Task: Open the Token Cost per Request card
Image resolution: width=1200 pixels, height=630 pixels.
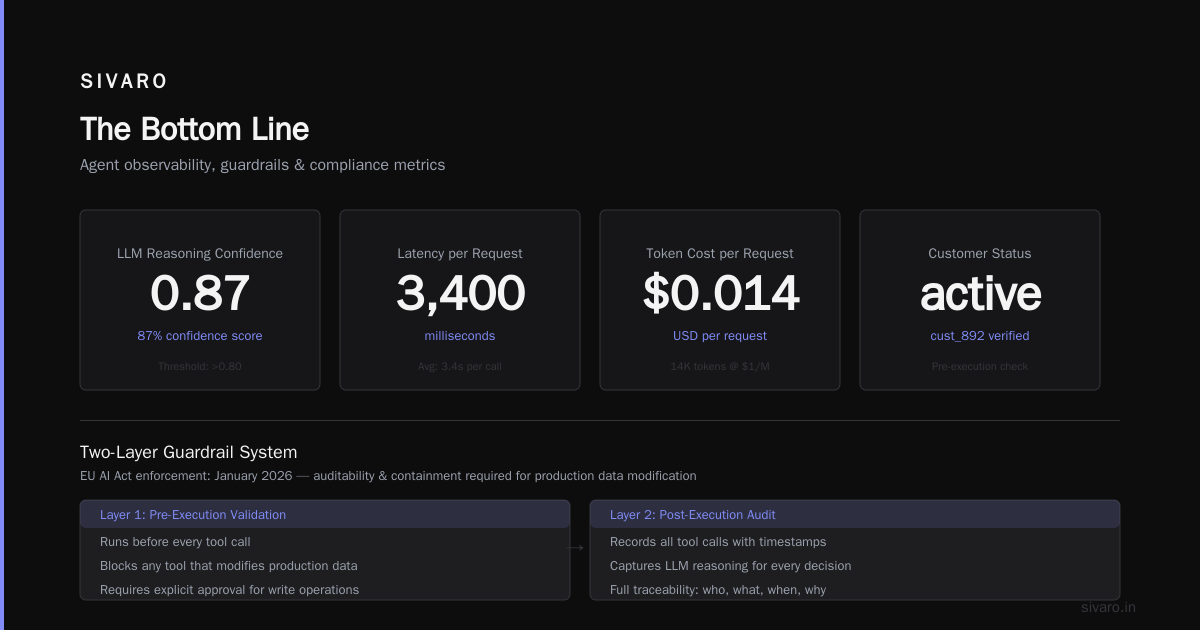Action: click(x=720, y=299)
